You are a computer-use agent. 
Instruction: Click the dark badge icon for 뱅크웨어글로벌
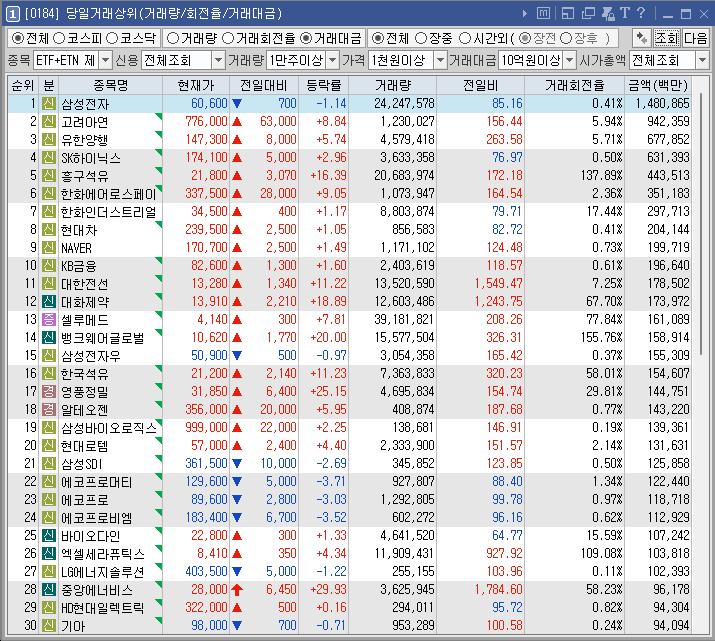pyautogui.click(x=49, y=337)
